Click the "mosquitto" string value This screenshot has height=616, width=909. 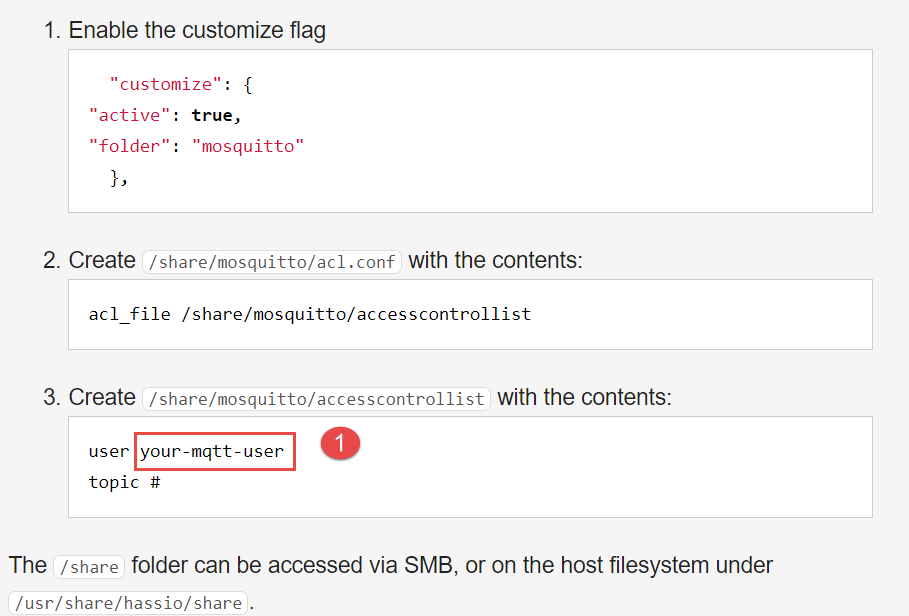tap(248, 146)
